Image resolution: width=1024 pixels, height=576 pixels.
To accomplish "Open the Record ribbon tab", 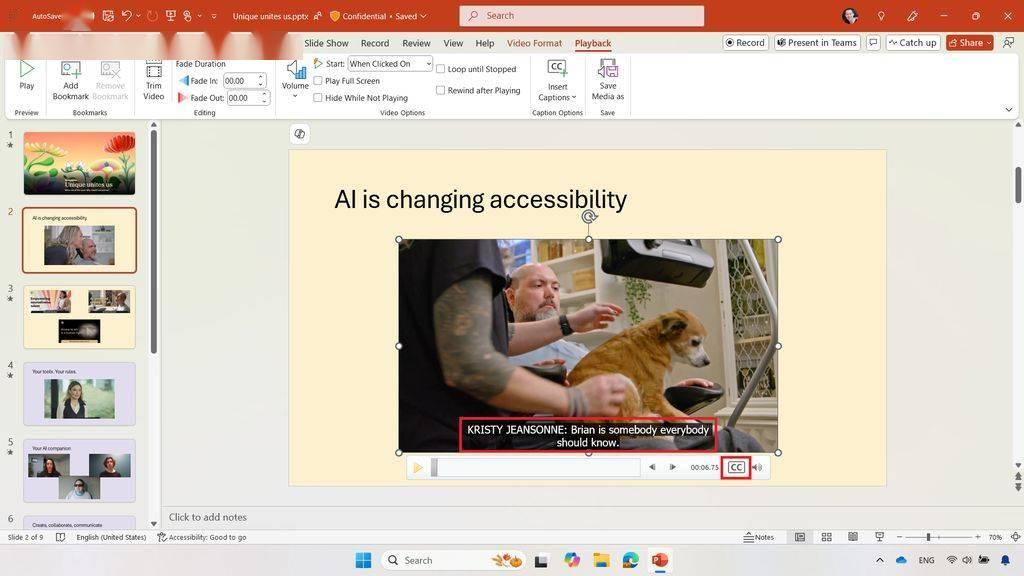I will coord(375,43).
